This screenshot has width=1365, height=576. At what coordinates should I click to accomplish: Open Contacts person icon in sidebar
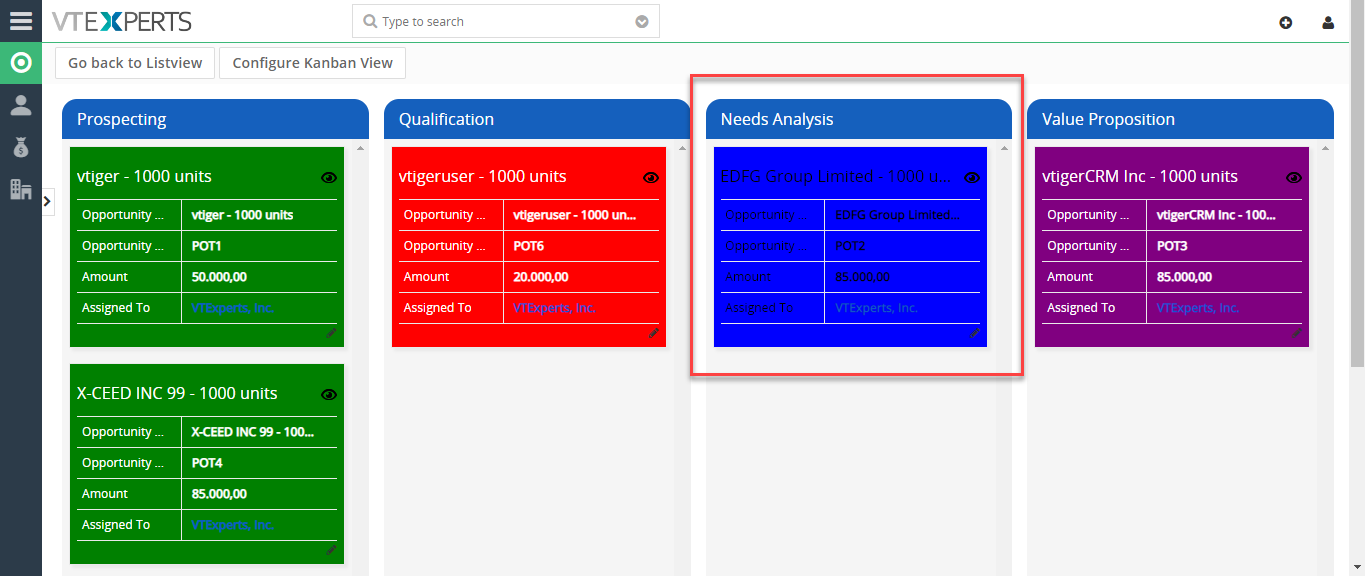(21, 105)
